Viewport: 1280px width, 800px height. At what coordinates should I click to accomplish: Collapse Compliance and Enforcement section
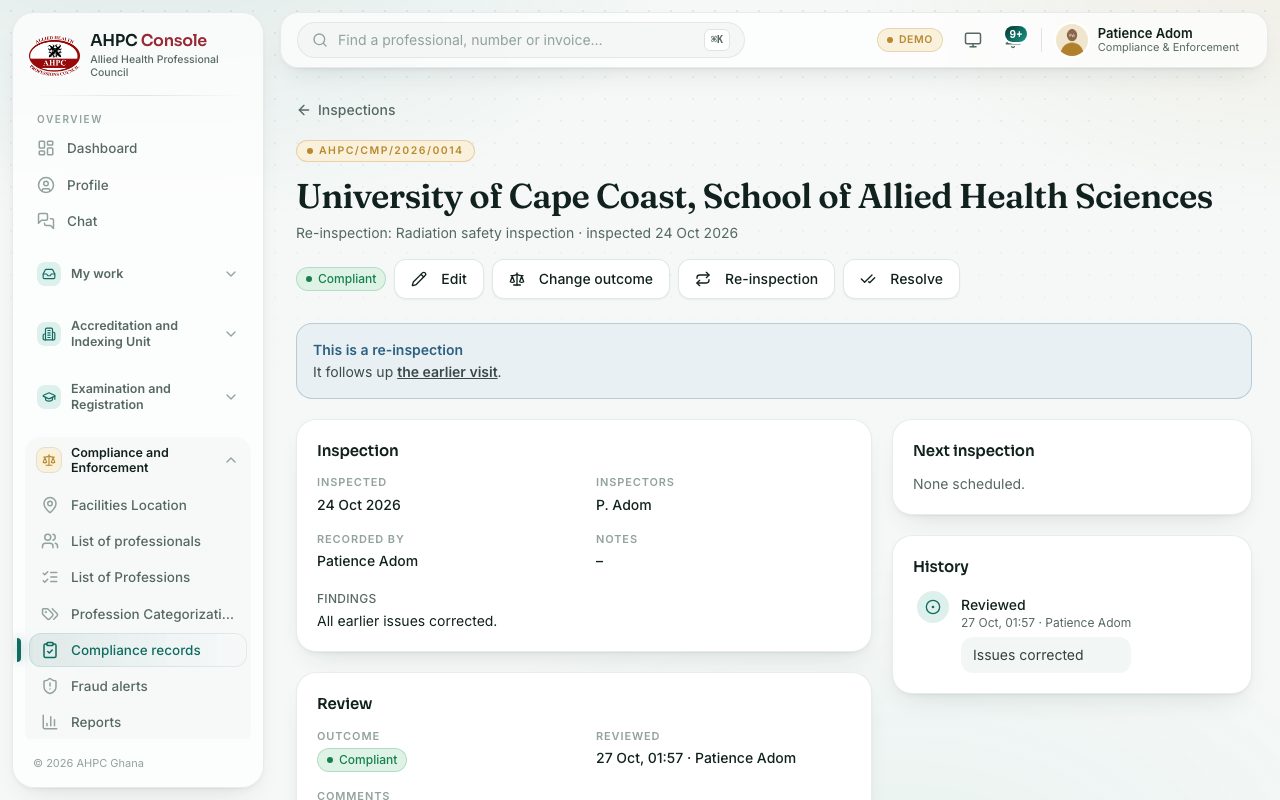138,460
